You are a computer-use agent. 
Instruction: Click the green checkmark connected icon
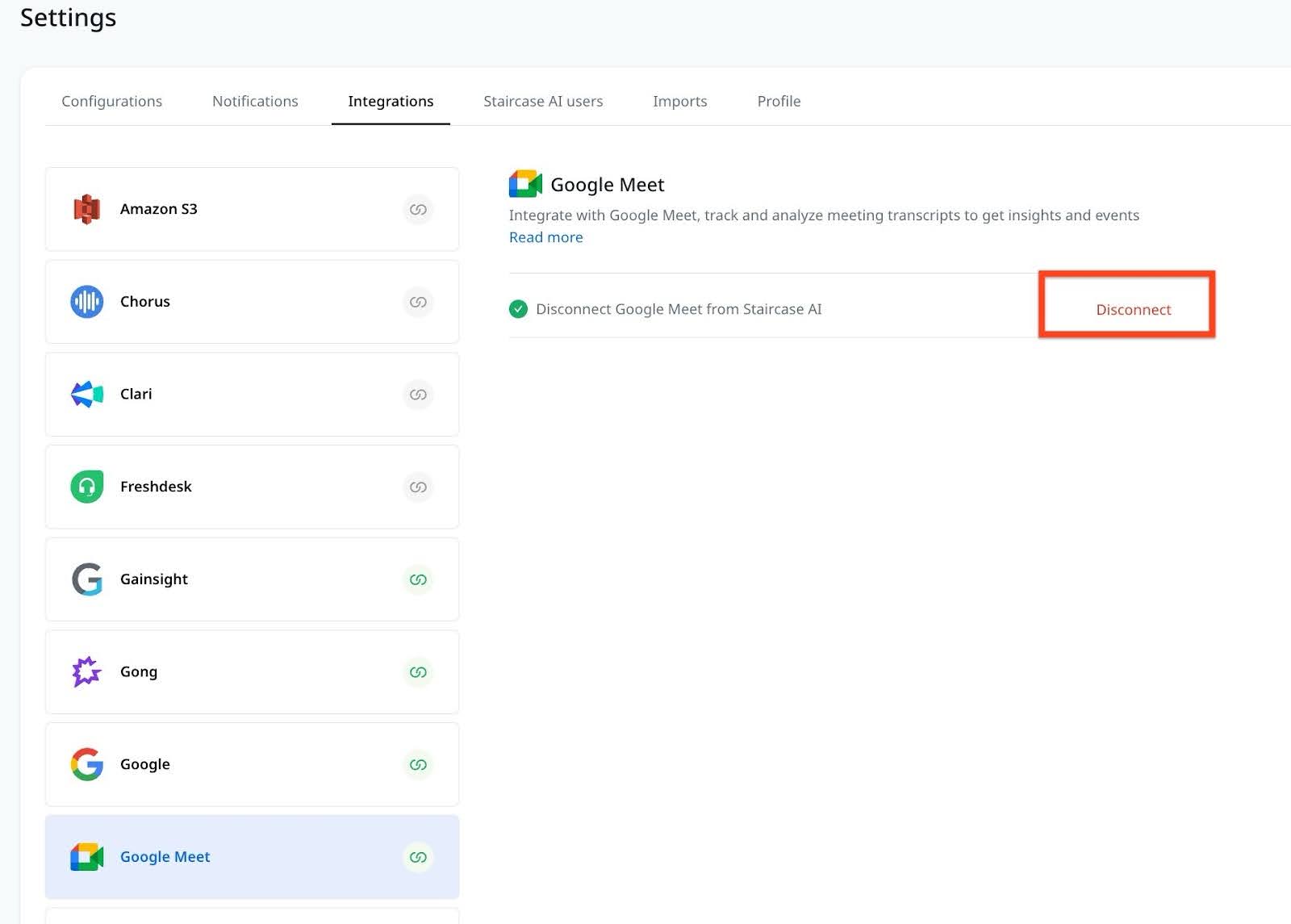point(518,309)
